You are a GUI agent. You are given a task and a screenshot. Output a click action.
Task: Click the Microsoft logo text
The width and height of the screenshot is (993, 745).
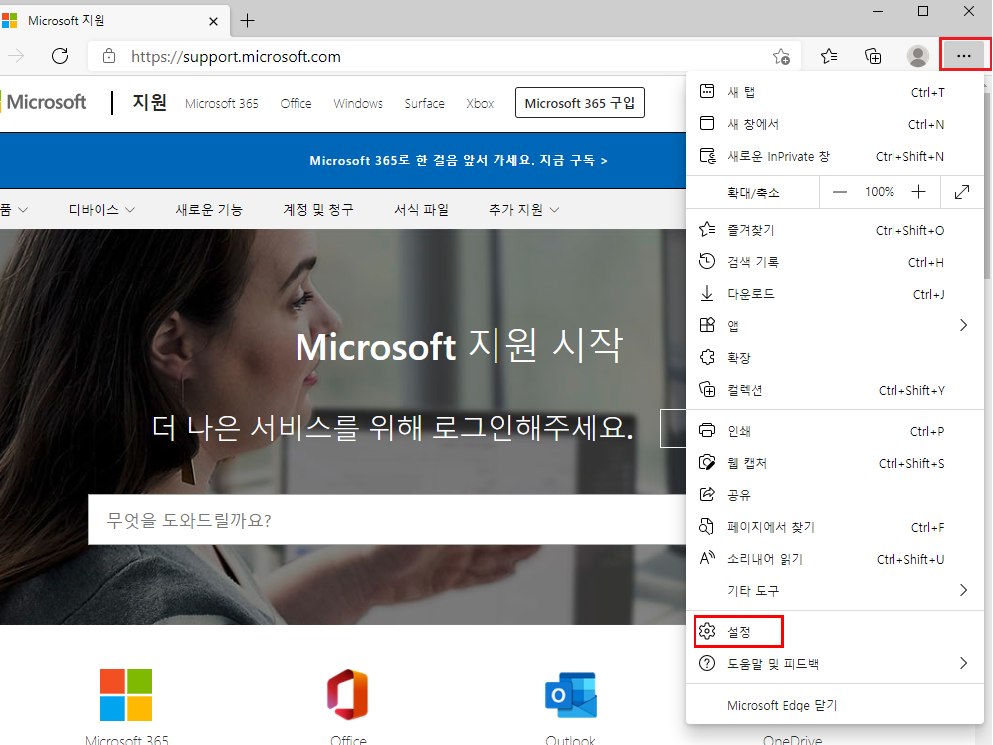click(46, 102)
